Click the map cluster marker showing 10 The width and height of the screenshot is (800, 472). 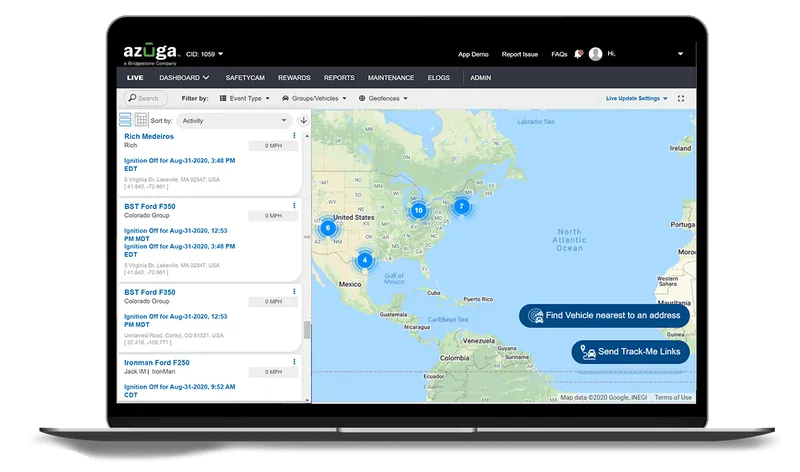(418, 210)
